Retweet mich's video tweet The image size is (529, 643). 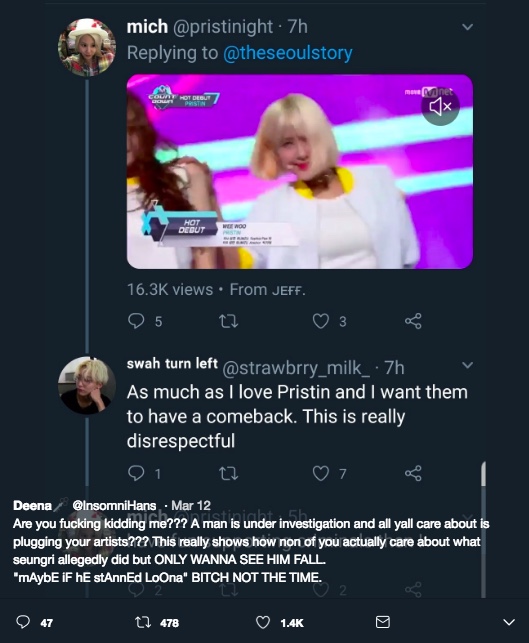click(x=228, y=321)
